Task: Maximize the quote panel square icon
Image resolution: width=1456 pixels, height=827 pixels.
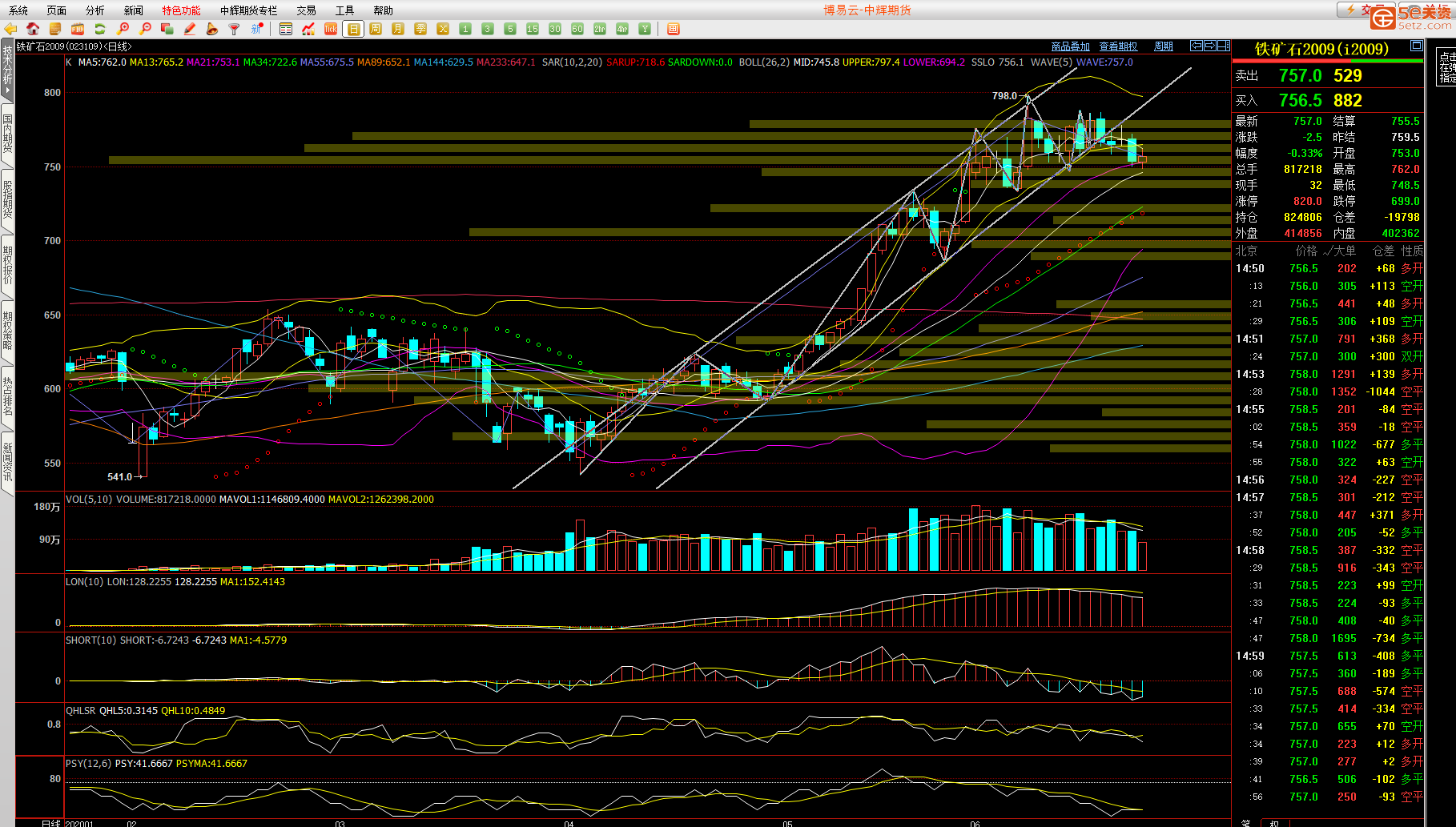Action: (x=1416, y=46)
